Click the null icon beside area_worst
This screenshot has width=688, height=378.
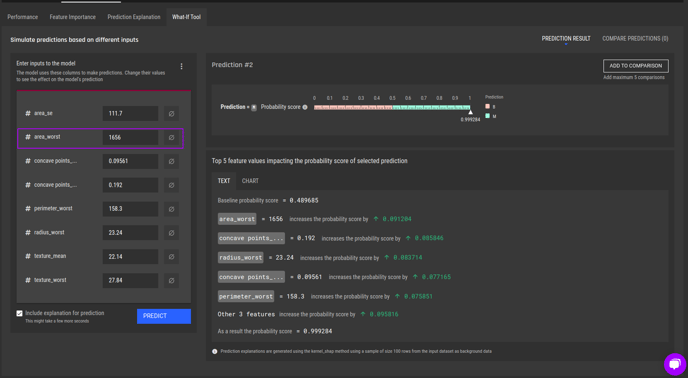(x=171, y=137)
